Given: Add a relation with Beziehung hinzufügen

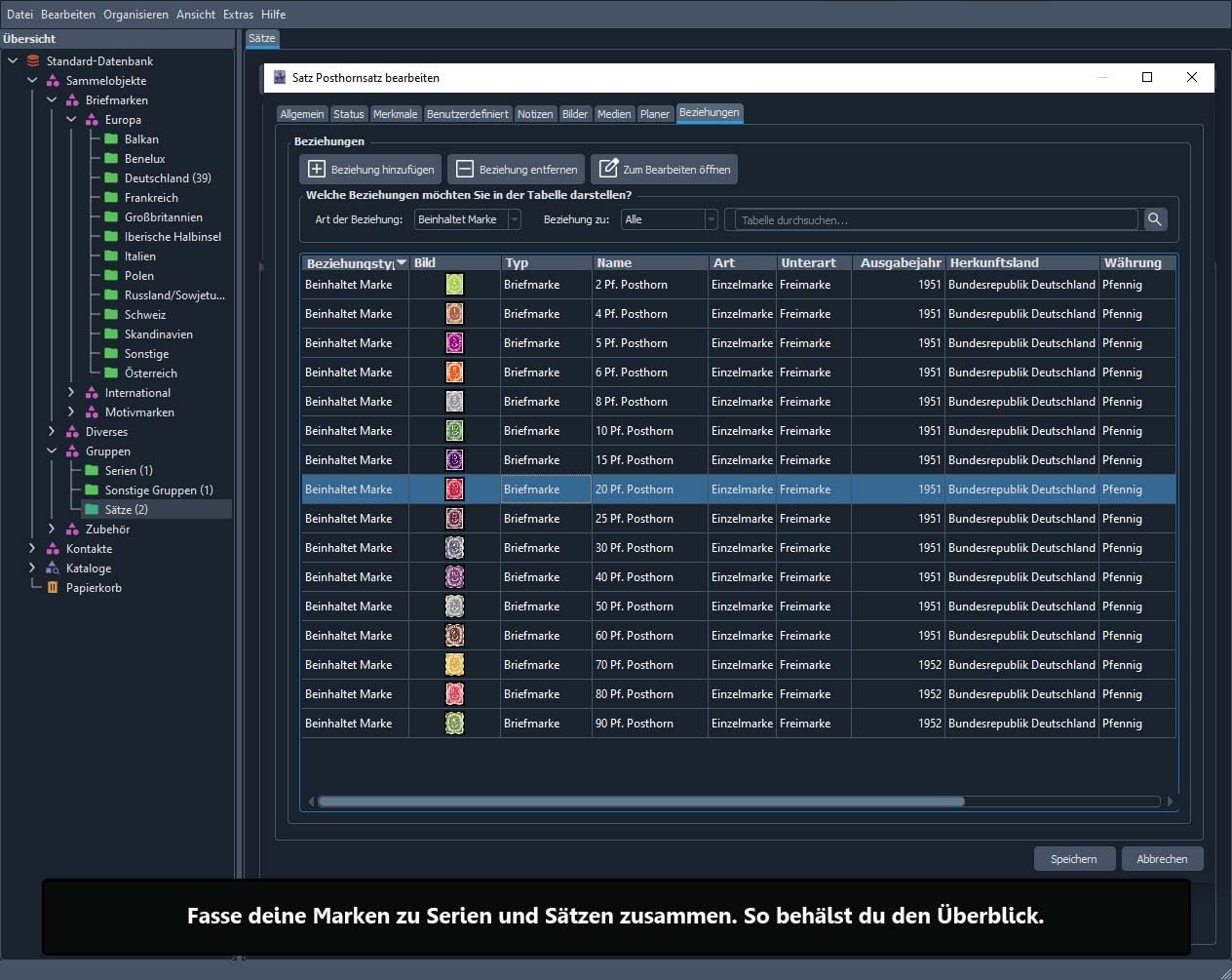Looking at the screenshot, I should tap(370, 169).
